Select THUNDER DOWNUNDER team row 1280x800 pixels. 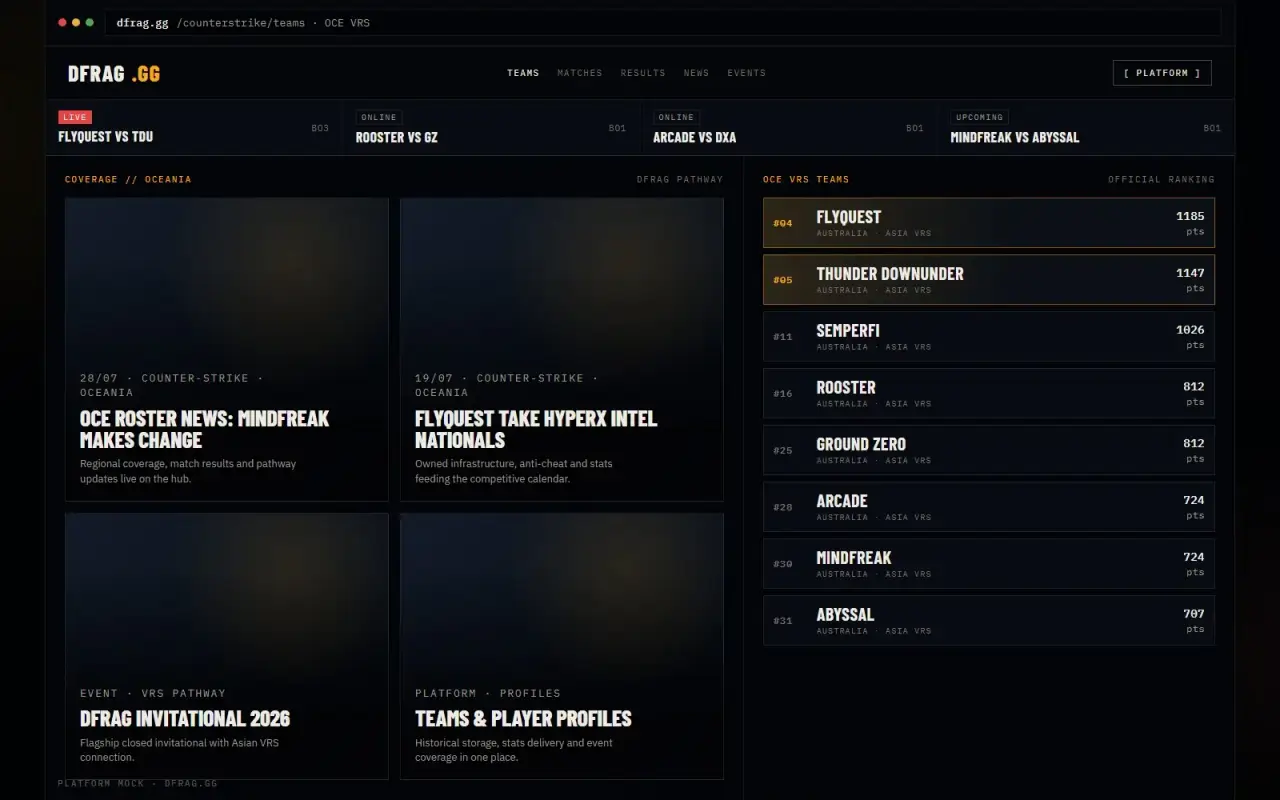pyautogui.click(x=989, y=280)
